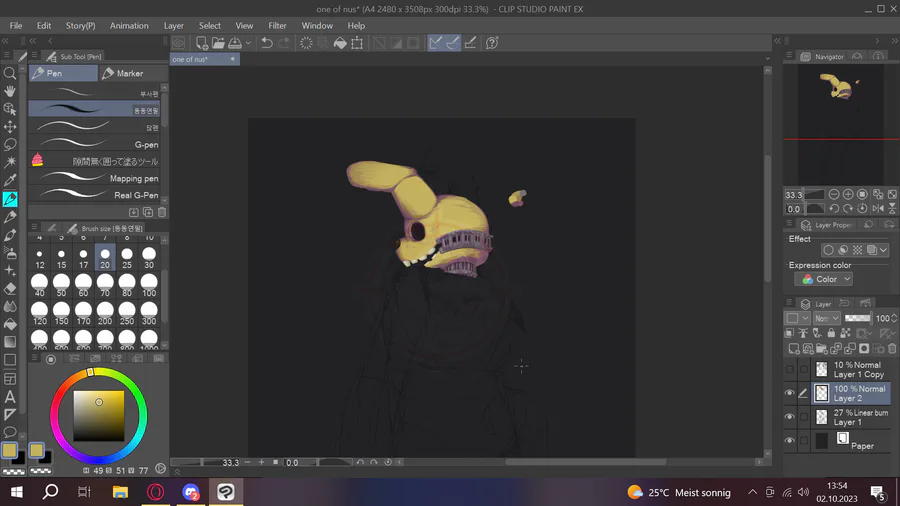Open File Explorer from taskbar
900x506 pixels.
pos(120,492)
